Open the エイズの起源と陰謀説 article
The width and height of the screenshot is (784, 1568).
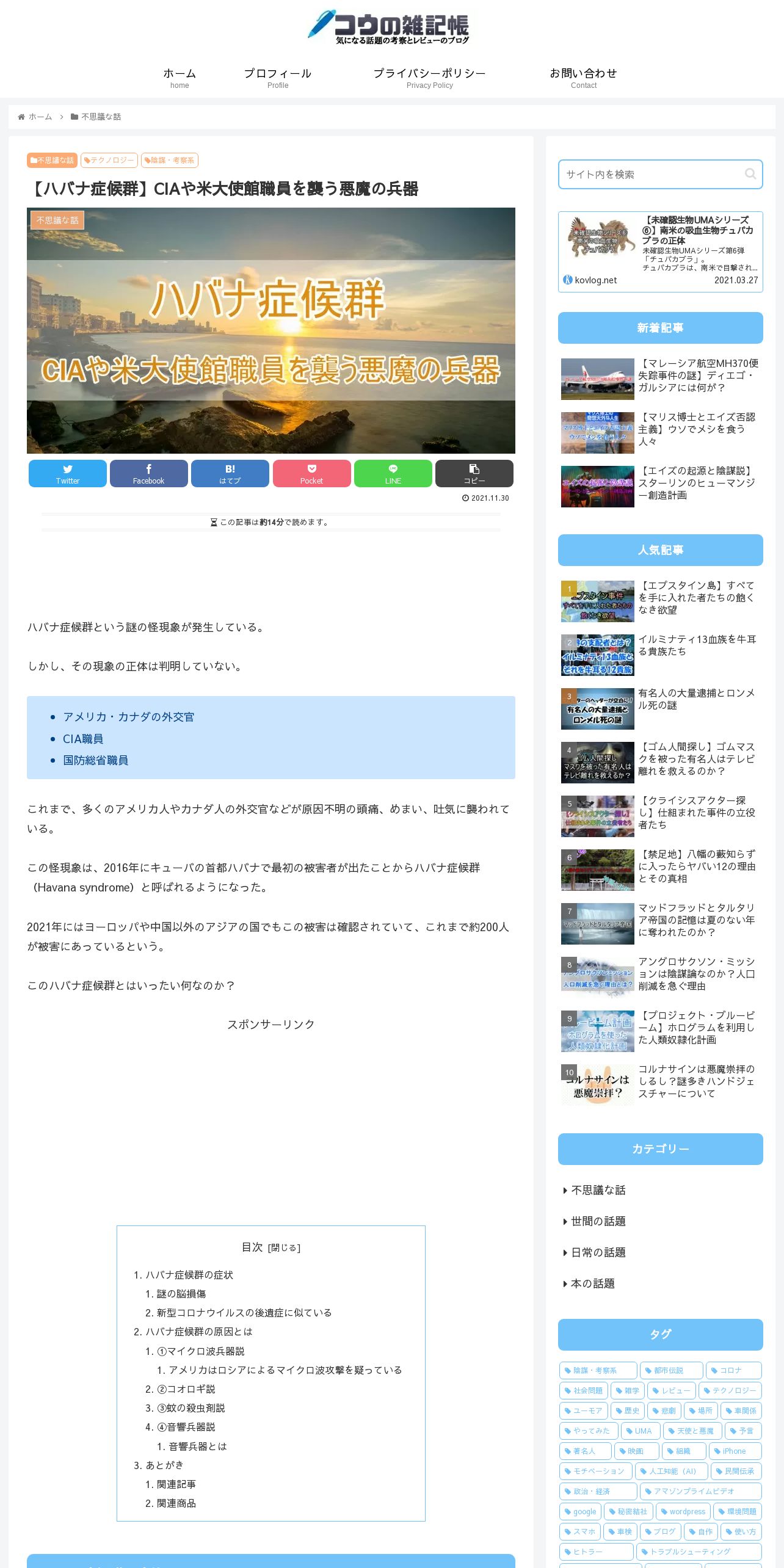point(661,487)
